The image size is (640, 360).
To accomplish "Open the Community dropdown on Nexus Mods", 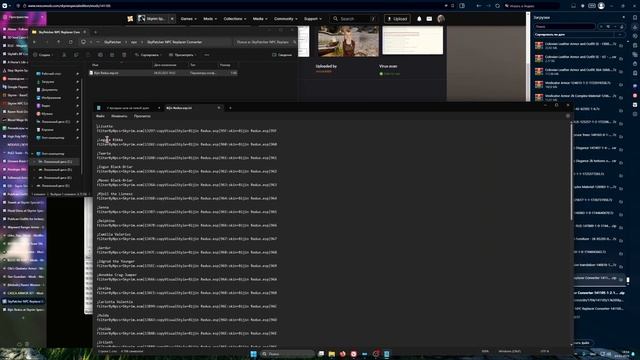I will tap(286, 19).
